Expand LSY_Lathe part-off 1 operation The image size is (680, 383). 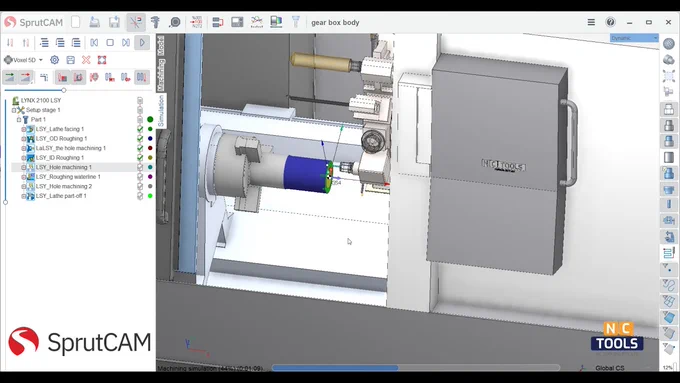23,196
